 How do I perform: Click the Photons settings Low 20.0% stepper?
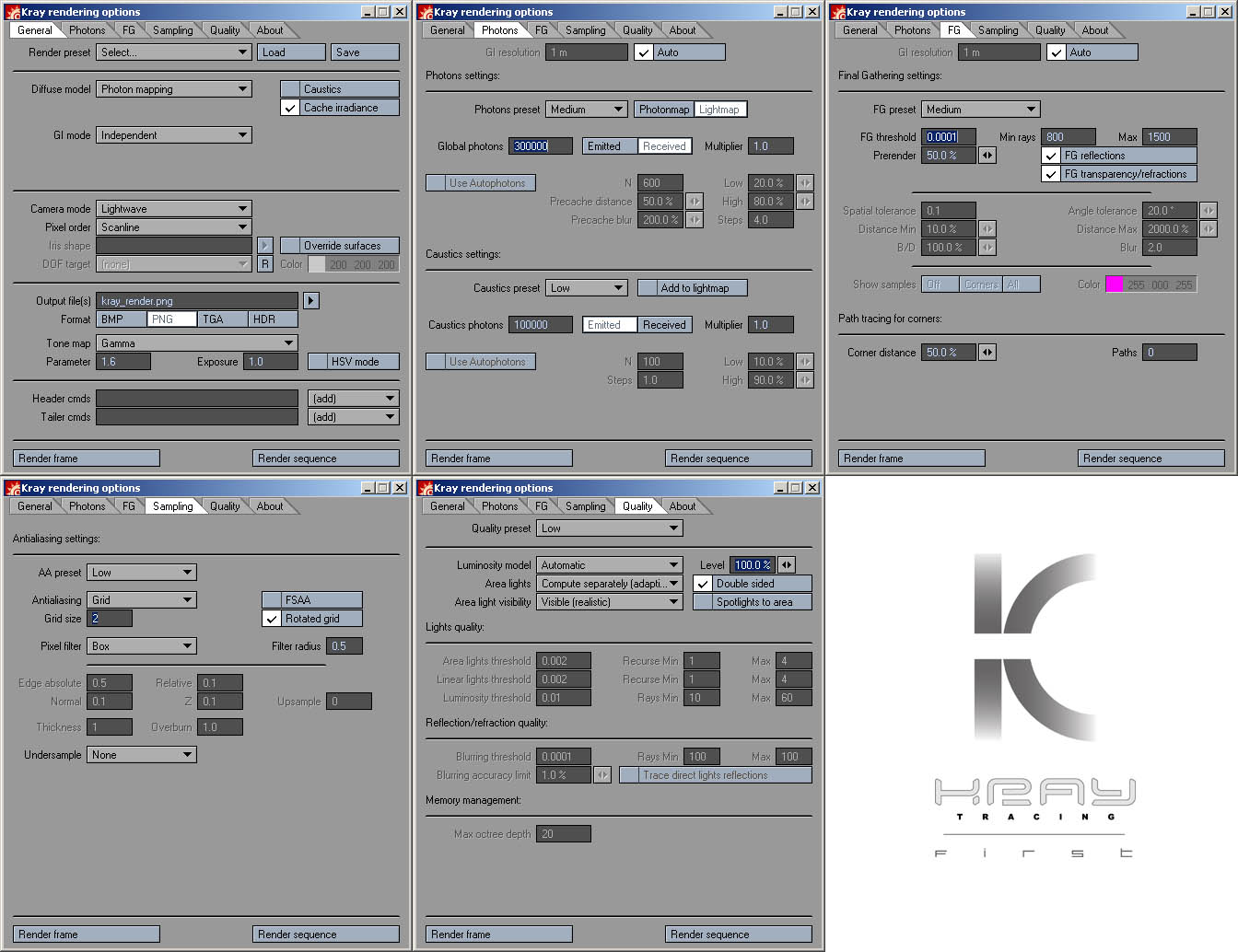804,182
